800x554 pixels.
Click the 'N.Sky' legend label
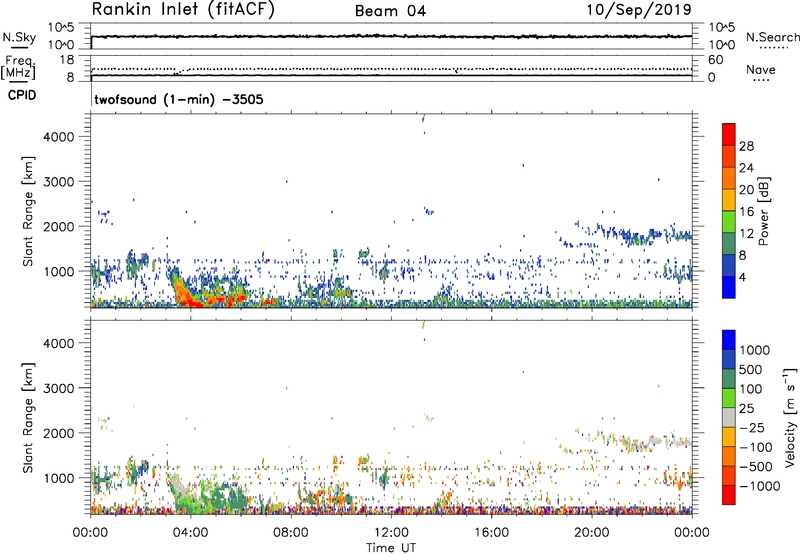19,37
